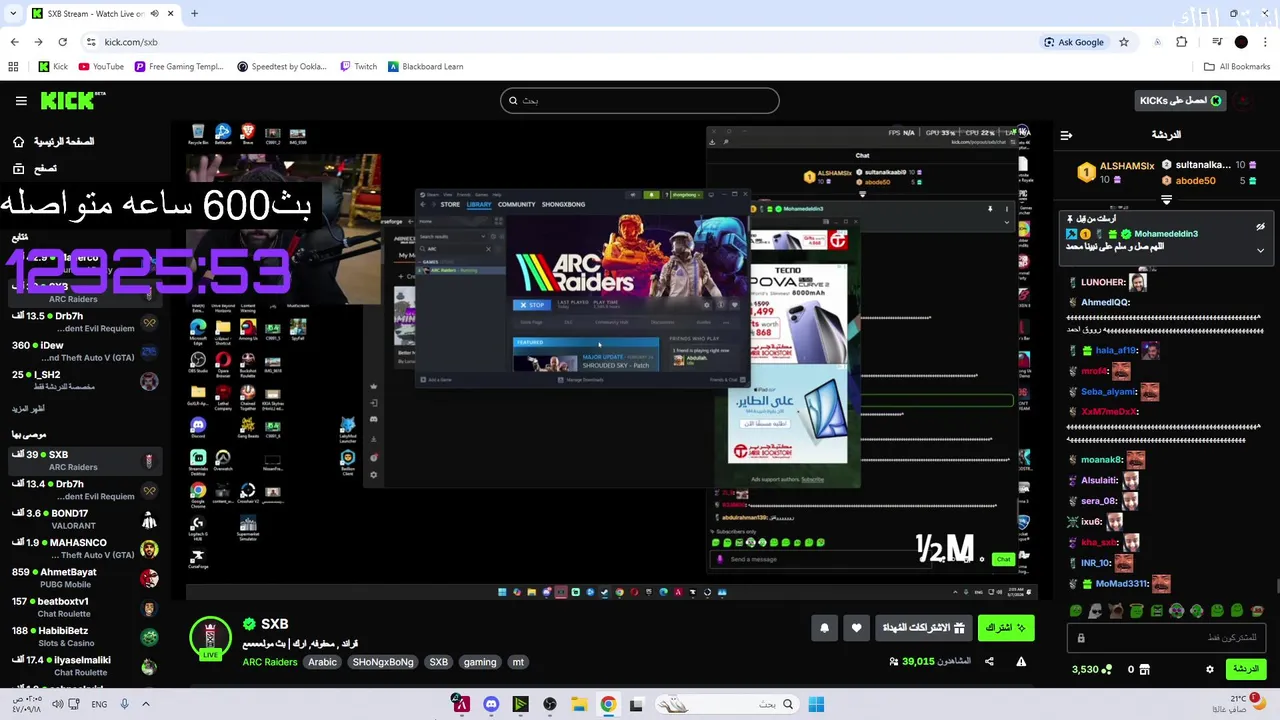Open the Windows Start button
The height and width of the screenshot is (720, 1280).
[816, 705]
